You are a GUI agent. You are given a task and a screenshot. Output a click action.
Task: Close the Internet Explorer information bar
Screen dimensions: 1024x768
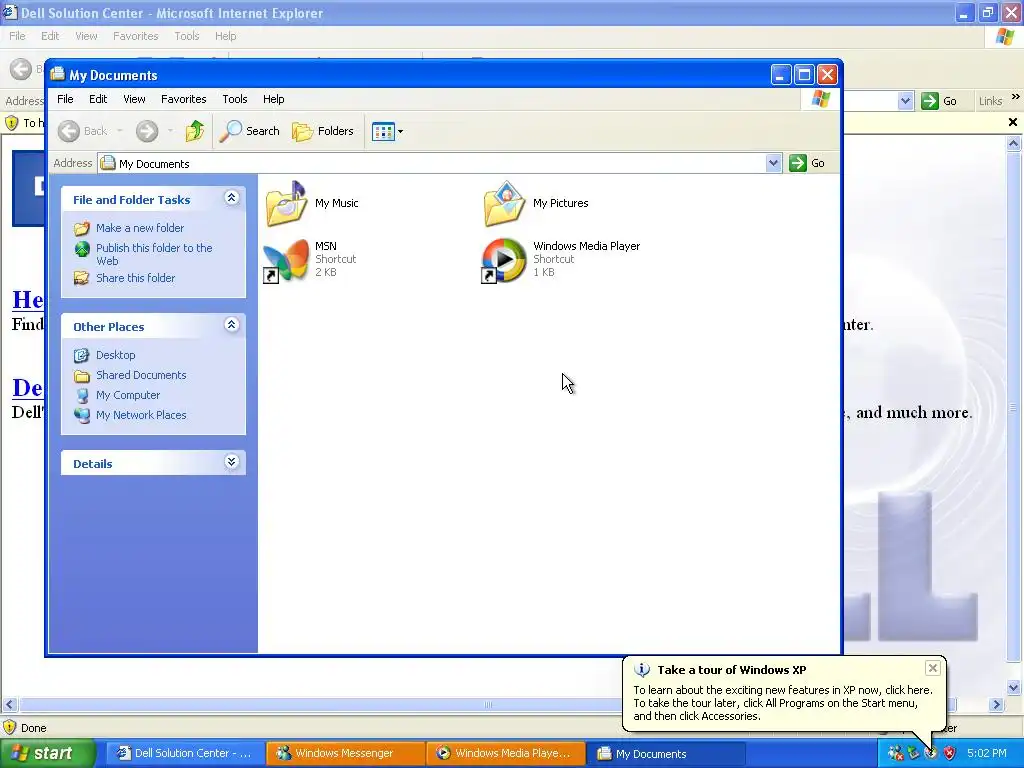coord(1013,122)
